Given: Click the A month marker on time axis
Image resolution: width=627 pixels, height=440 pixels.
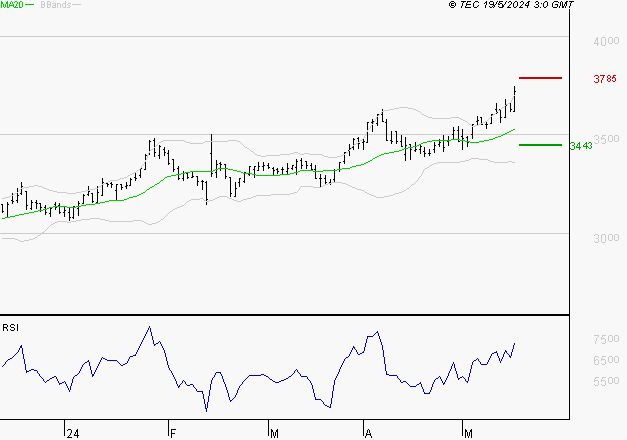Looking at the screenshot, I should tap(369, 434).
